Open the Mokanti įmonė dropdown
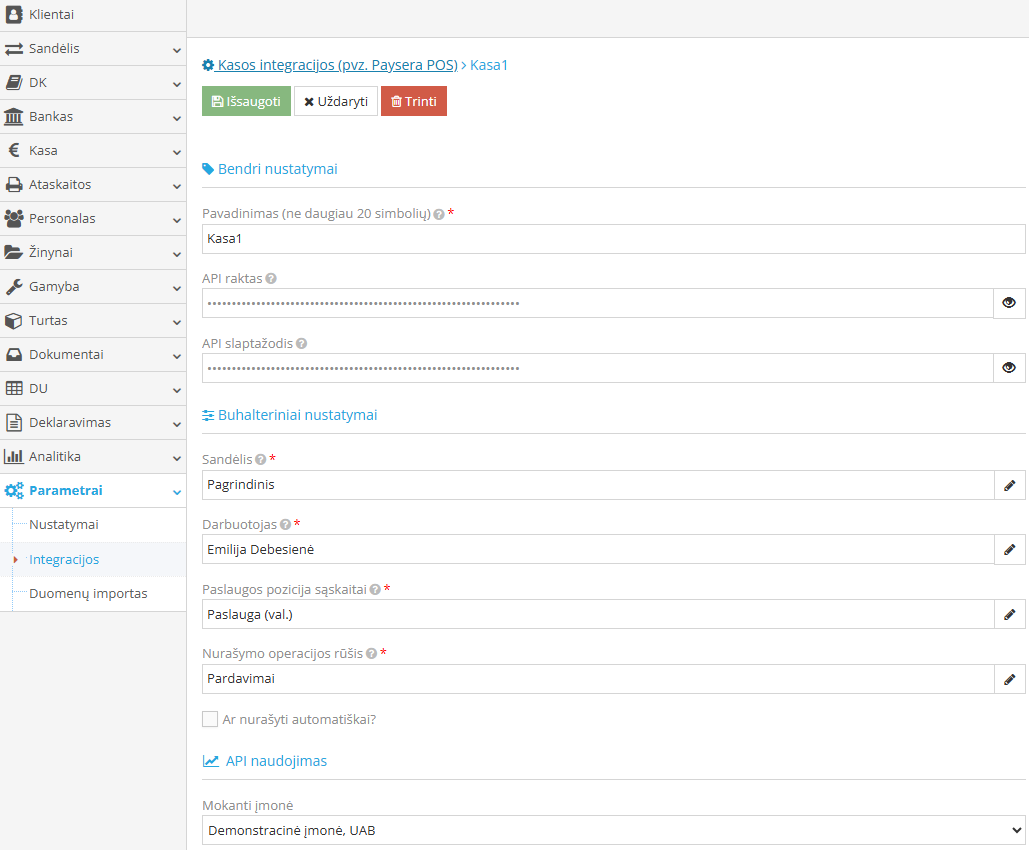The image size is (1029, 850). pos(613,830)
